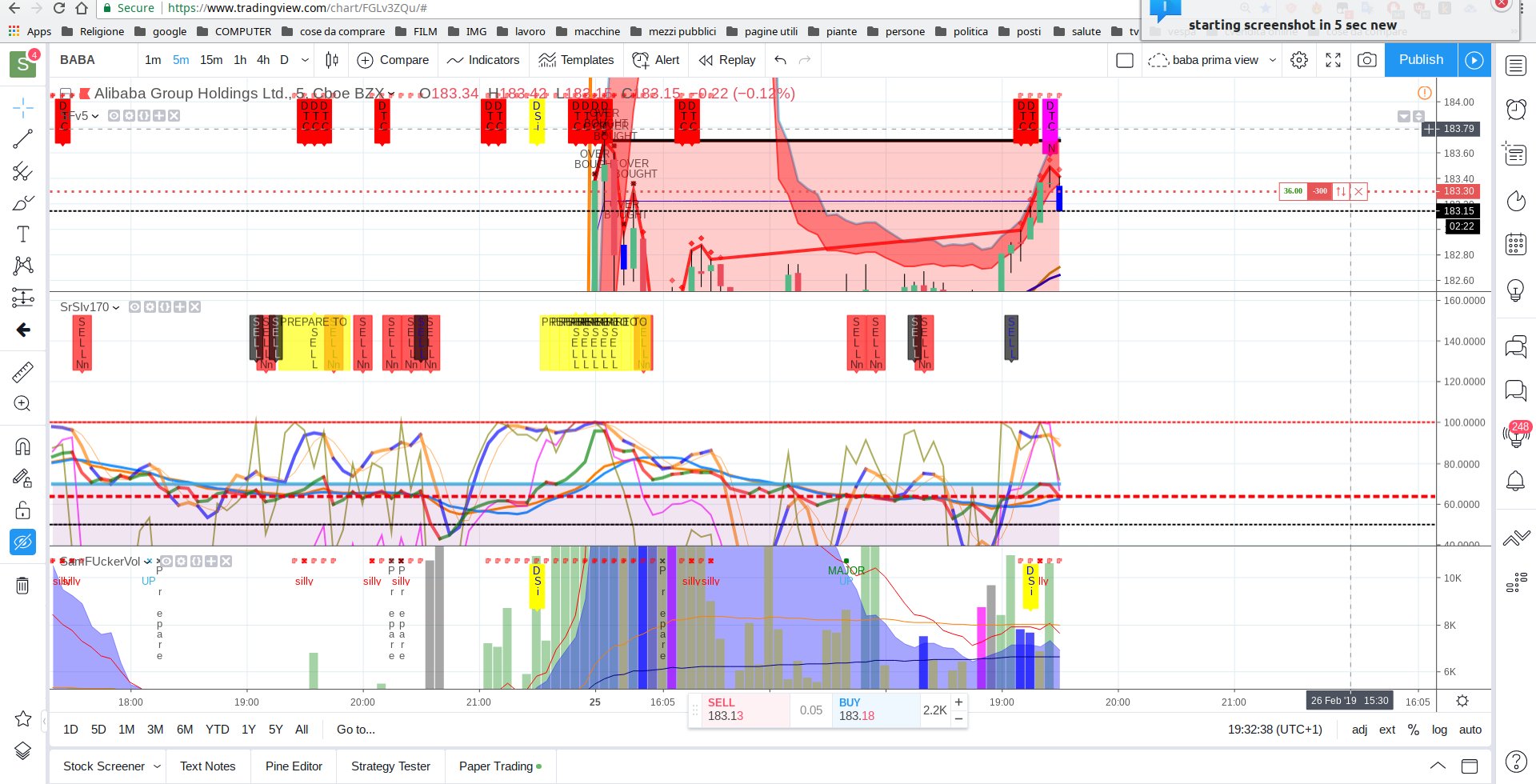Screen dimensions: 1536x784
Task: Click the Publish button
Action: tap(1421, 60)
